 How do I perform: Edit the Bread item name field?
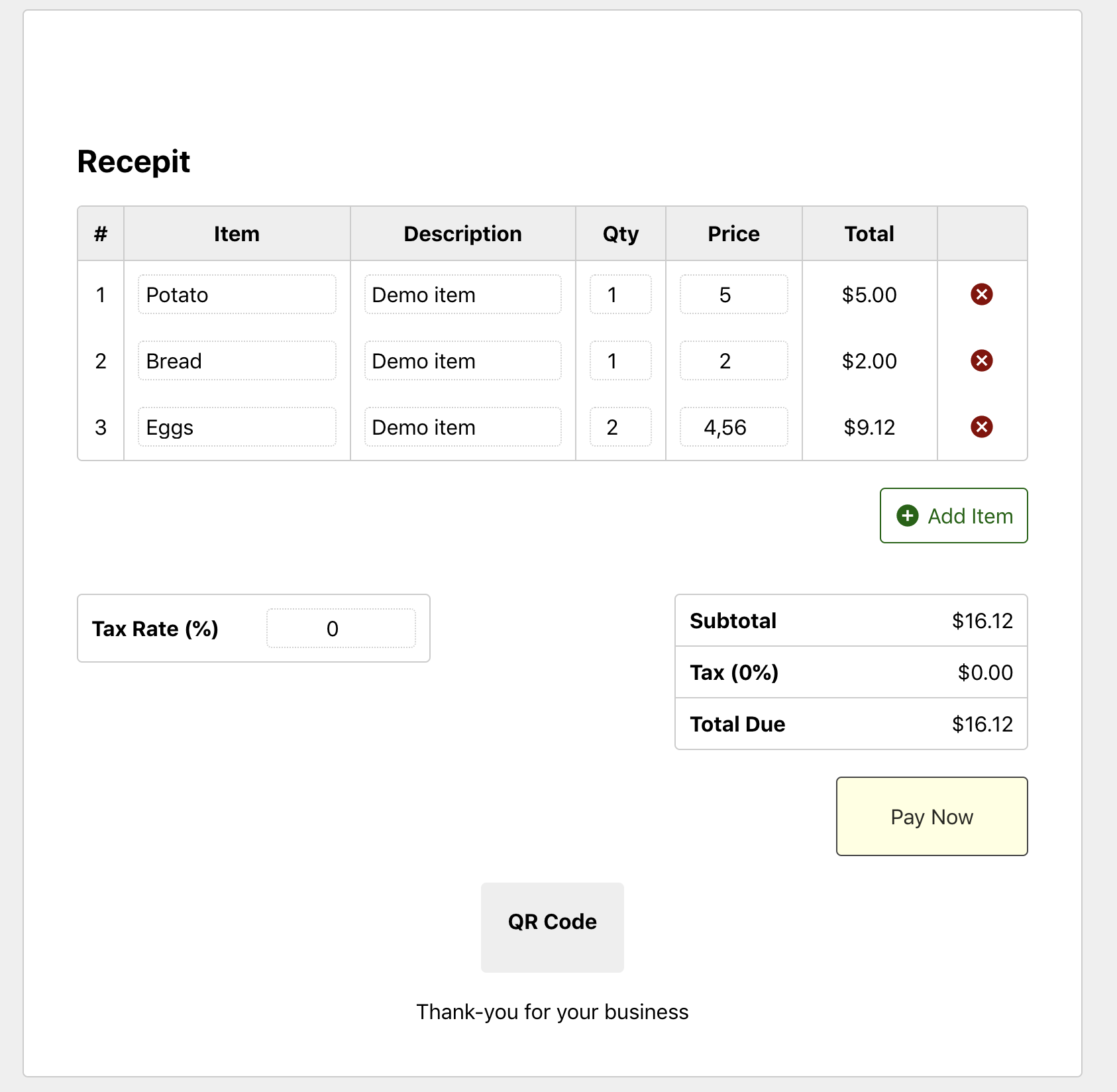coord(237,360)
